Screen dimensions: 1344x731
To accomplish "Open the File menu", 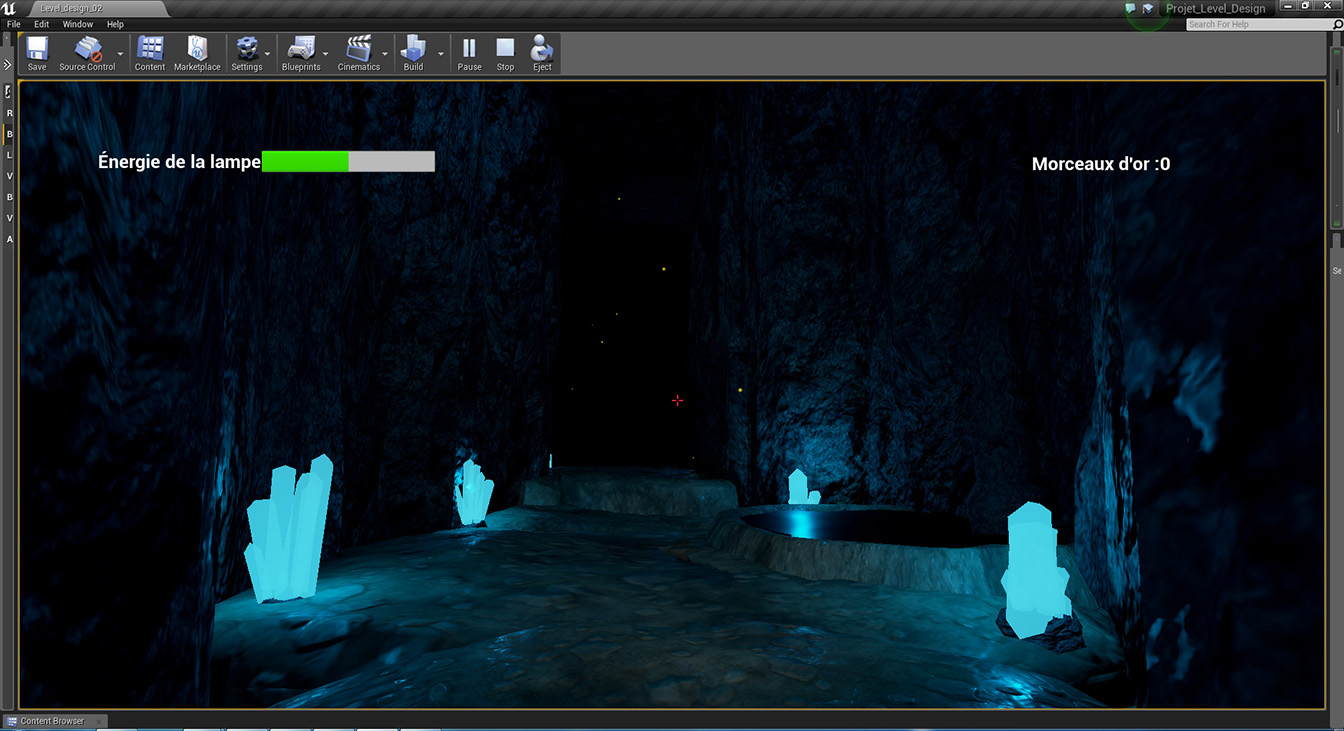I will pos(14,24).
